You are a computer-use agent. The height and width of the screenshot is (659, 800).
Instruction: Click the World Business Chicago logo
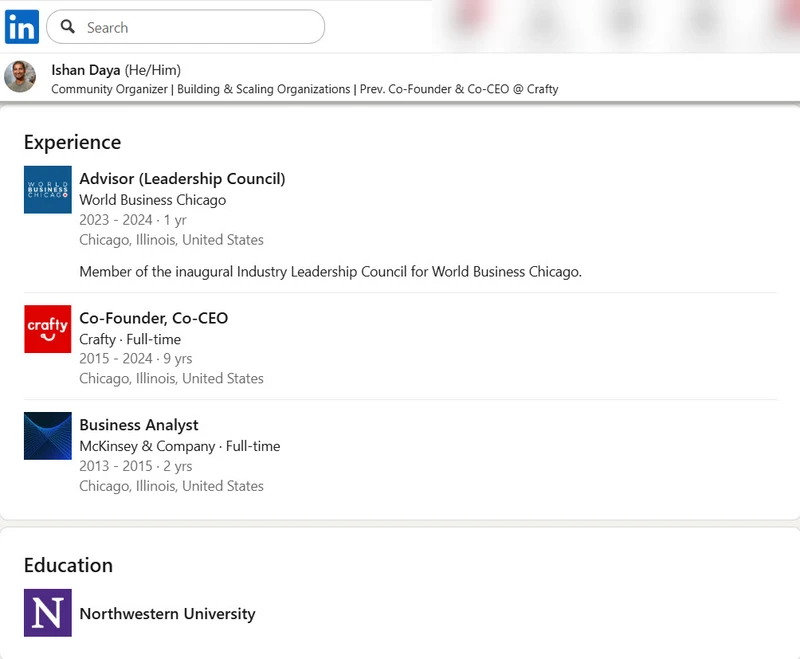point(48,189)
